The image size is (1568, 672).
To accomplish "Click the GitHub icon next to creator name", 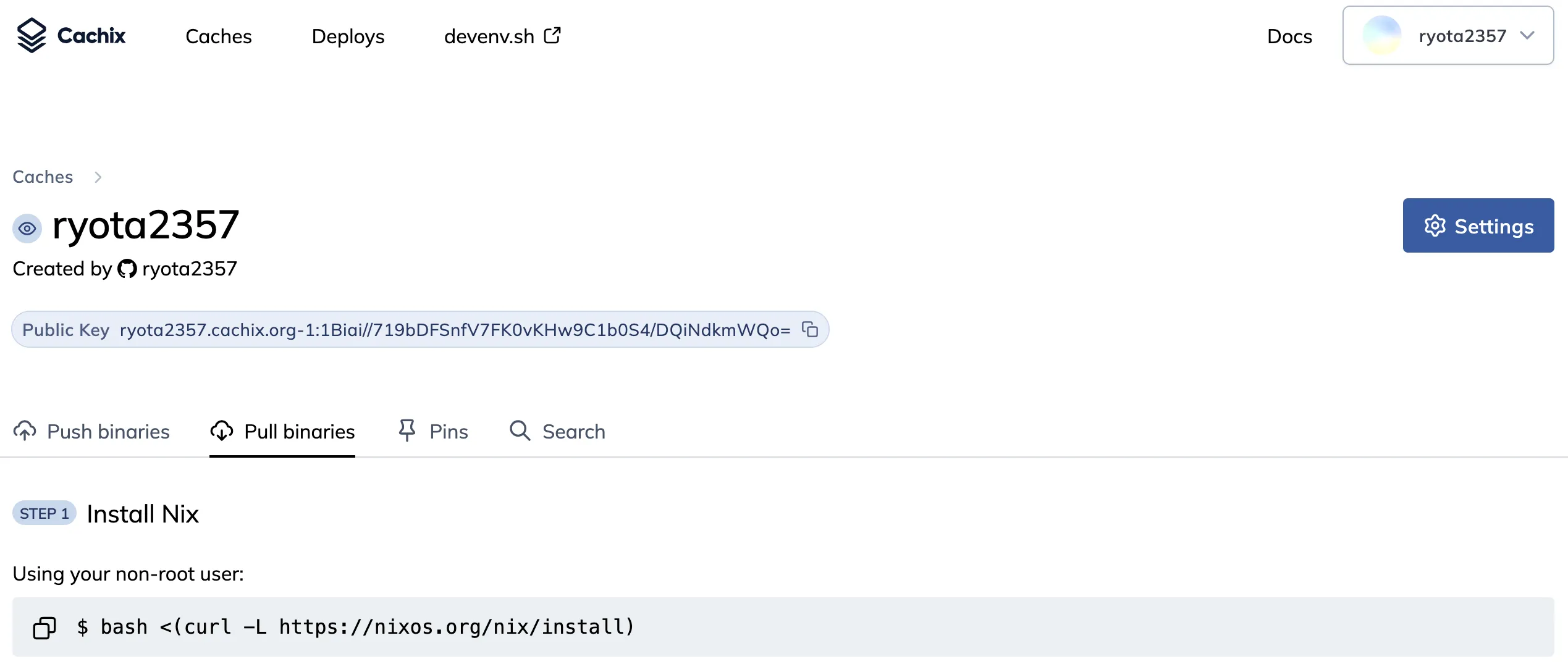I will [127, 269].
